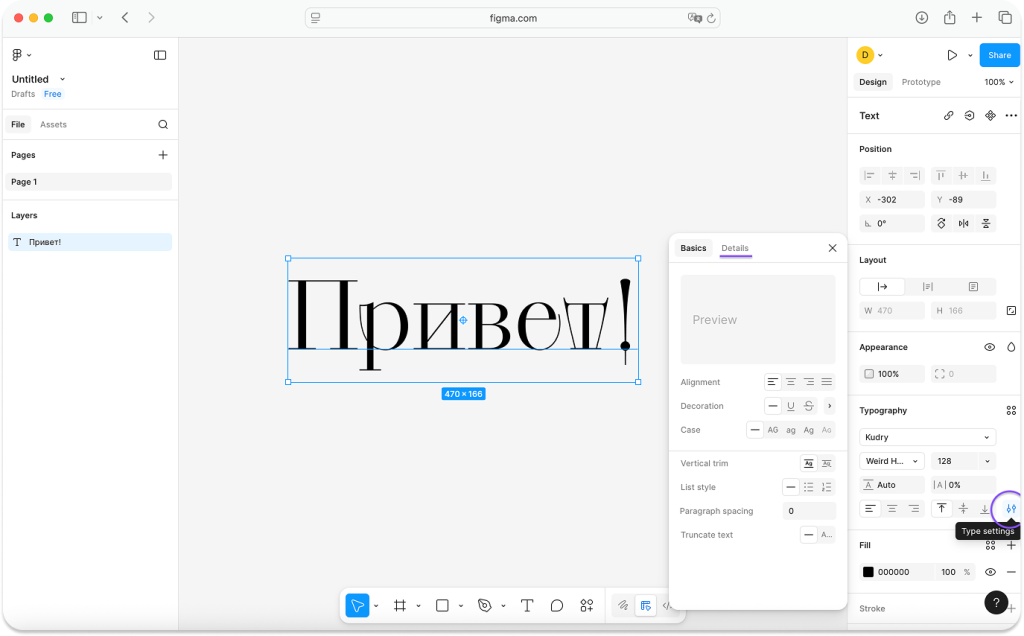Add a new page with plus icon

163,155
